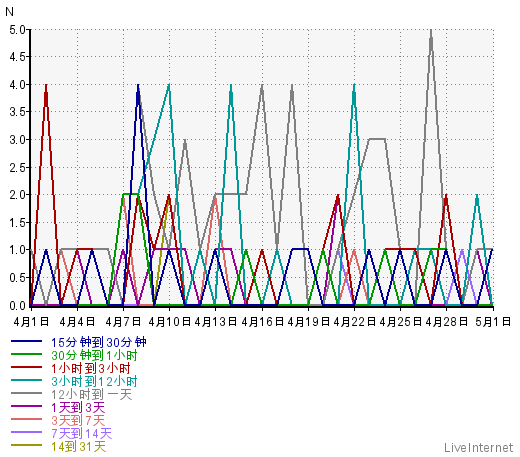Click the green 30分钟到1小时 legend line
520x457 pixels.
(26, 354)
